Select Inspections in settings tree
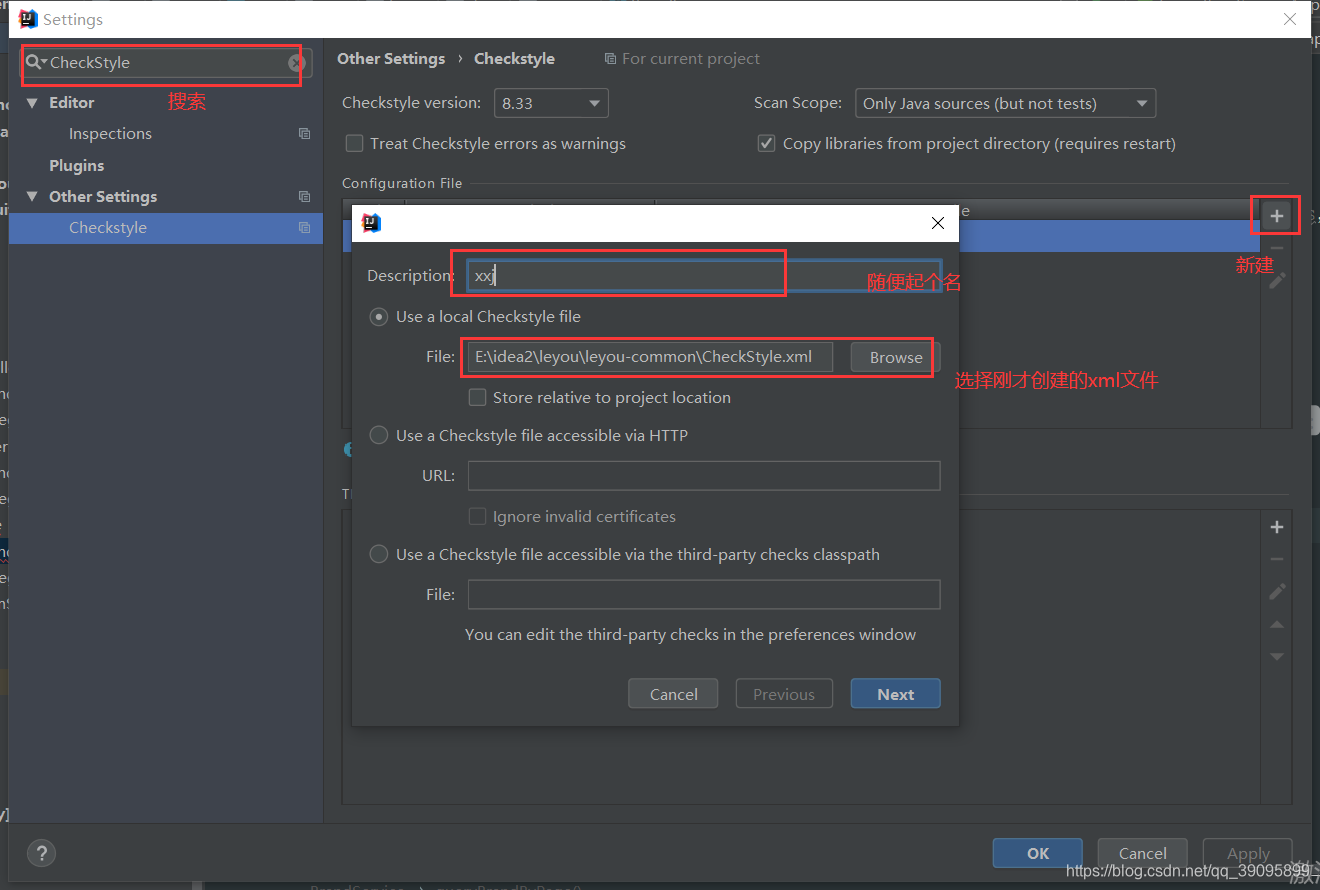This screenshot has height=890, width=1320. pos(110,133)
